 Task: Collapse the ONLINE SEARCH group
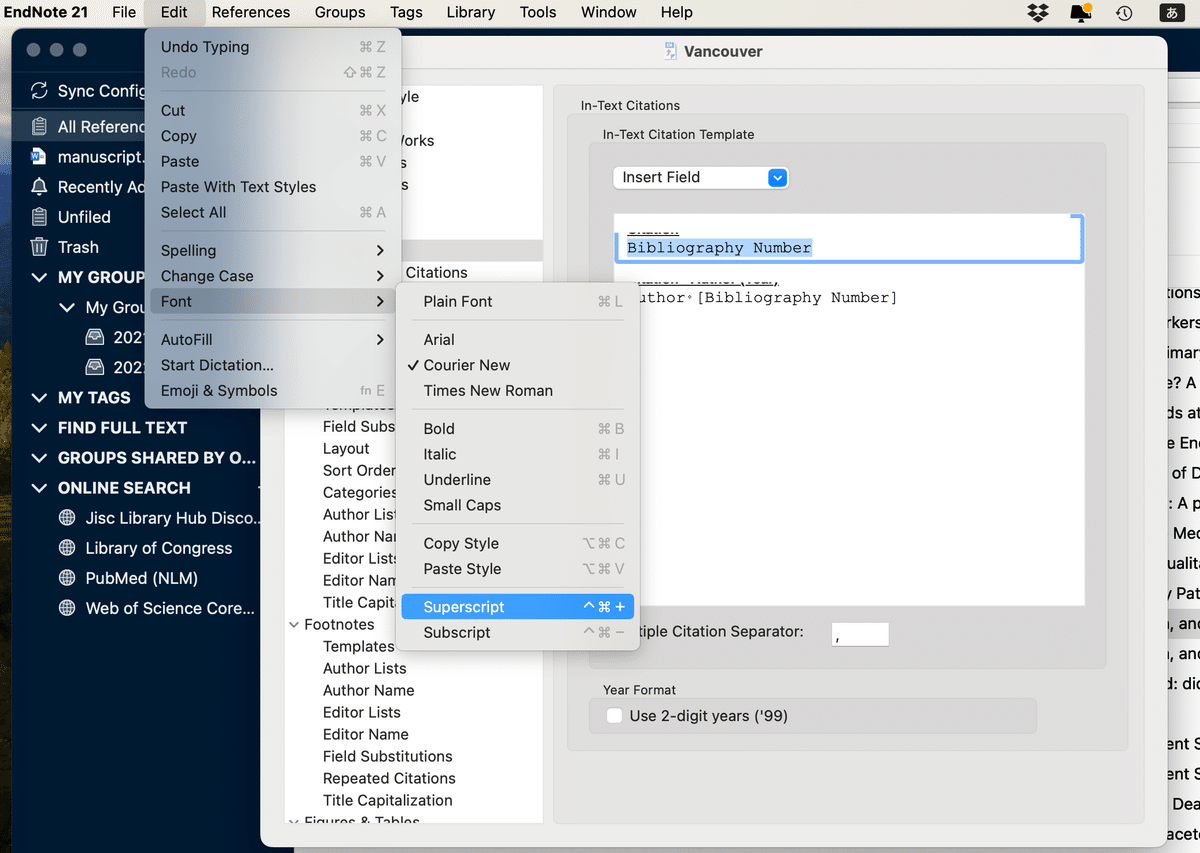coord(40,488)
